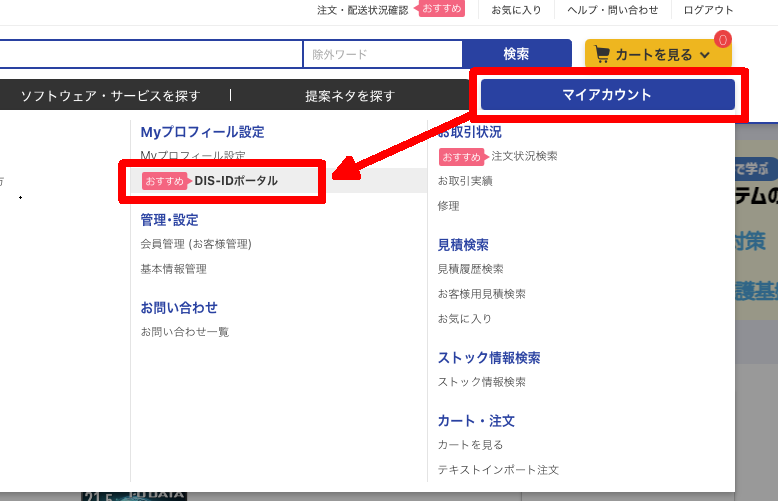Click the main search keyword field
Viewport: 778px width, 501px height.
[151, 54]
